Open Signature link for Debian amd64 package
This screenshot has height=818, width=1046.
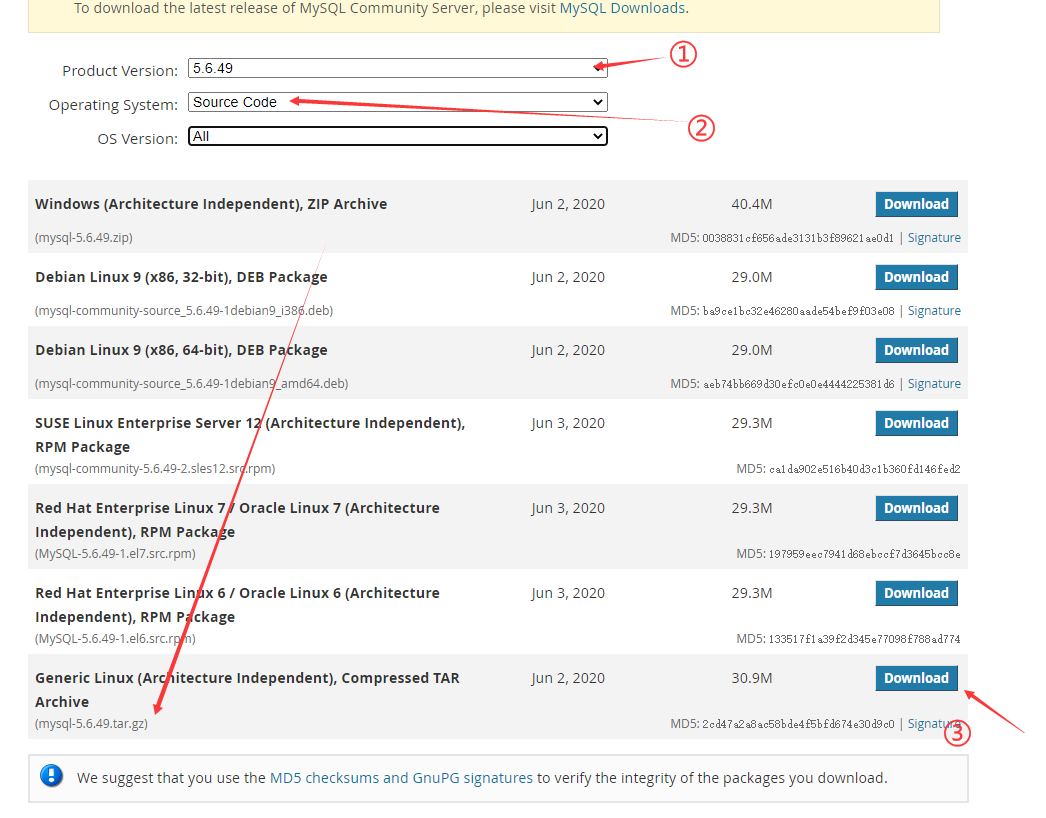point(934,384)
